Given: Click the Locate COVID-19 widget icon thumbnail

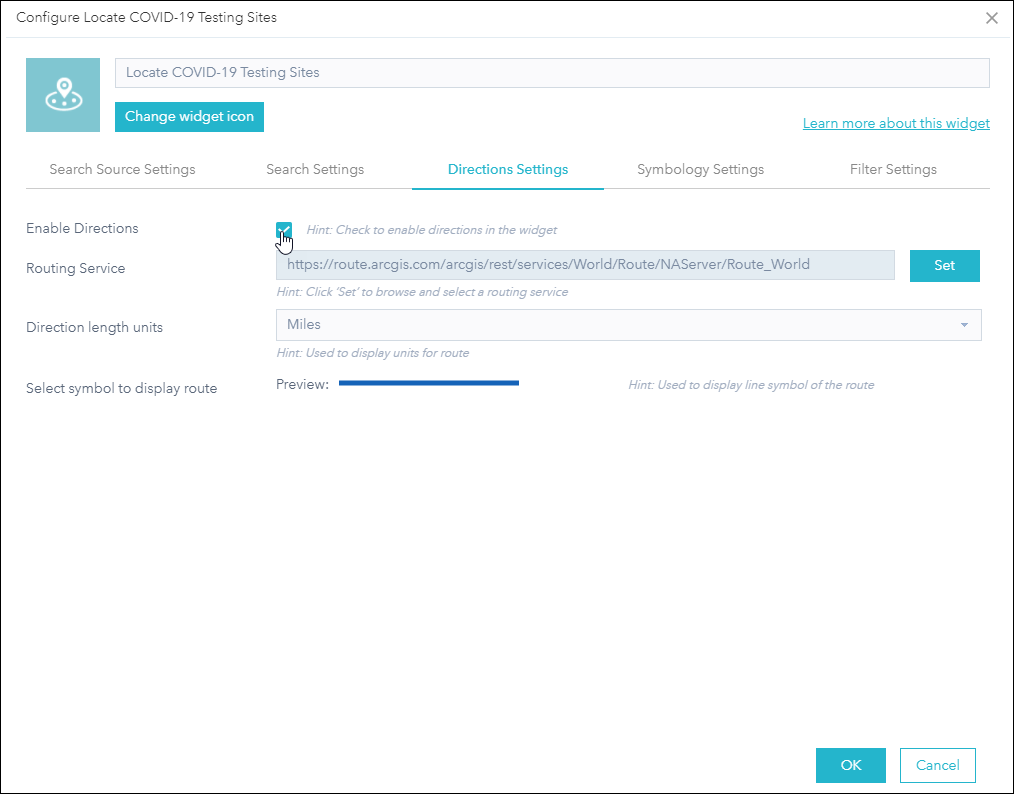Looking at the screenshot, I should pos(63,95).
